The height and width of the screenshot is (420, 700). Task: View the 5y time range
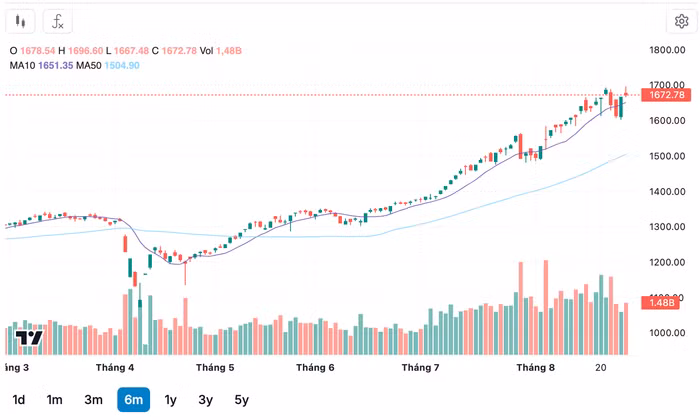pos(241,400)
